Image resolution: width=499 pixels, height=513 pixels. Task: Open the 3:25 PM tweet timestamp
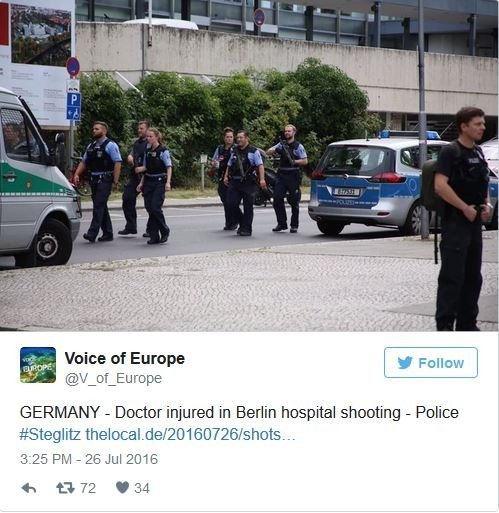89,459
